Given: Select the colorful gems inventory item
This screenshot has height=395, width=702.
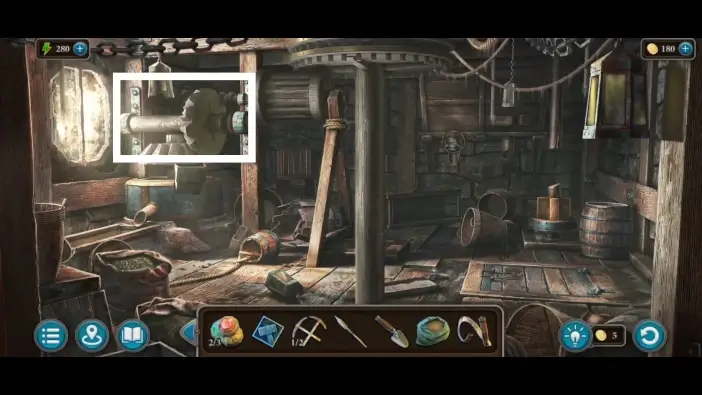Looking at the screenshot, I should [227, 332].
